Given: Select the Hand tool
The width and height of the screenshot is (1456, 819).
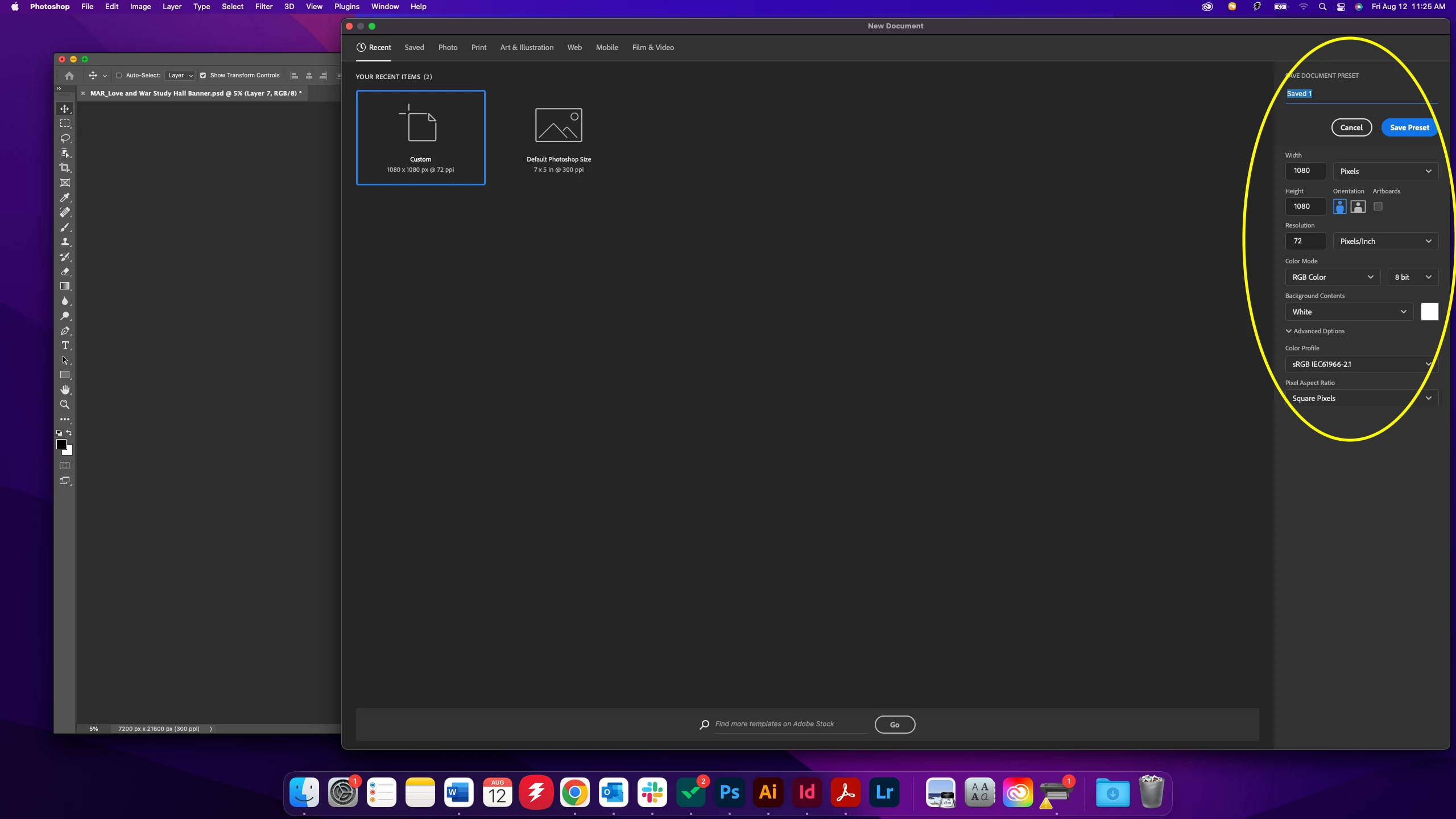Looking at the screenshot, I should tap(65, 390).
